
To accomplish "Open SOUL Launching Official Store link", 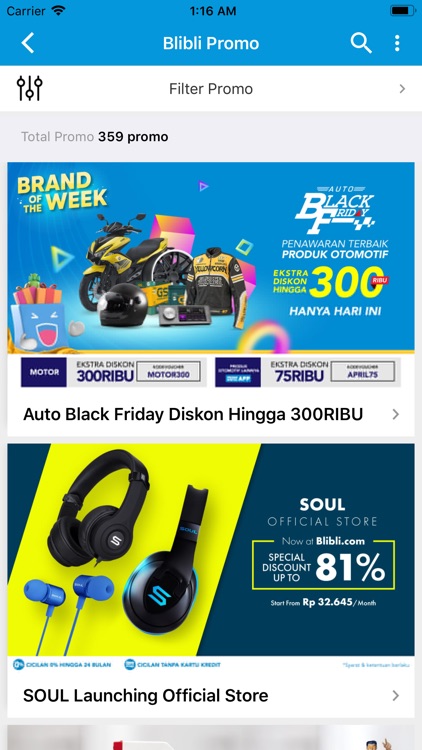I will (145, 695).
